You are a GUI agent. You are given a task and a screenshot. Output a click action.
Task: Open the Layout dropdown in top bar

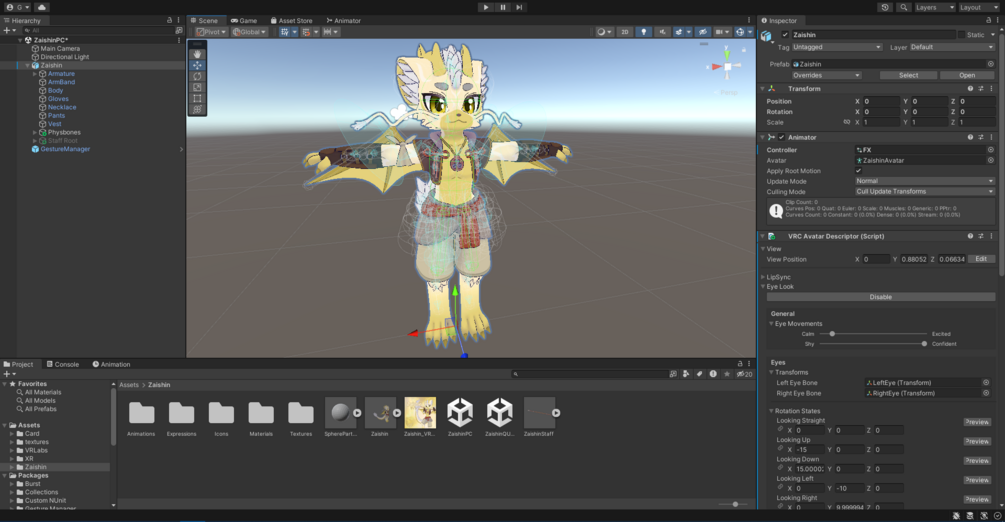[979, 7]
